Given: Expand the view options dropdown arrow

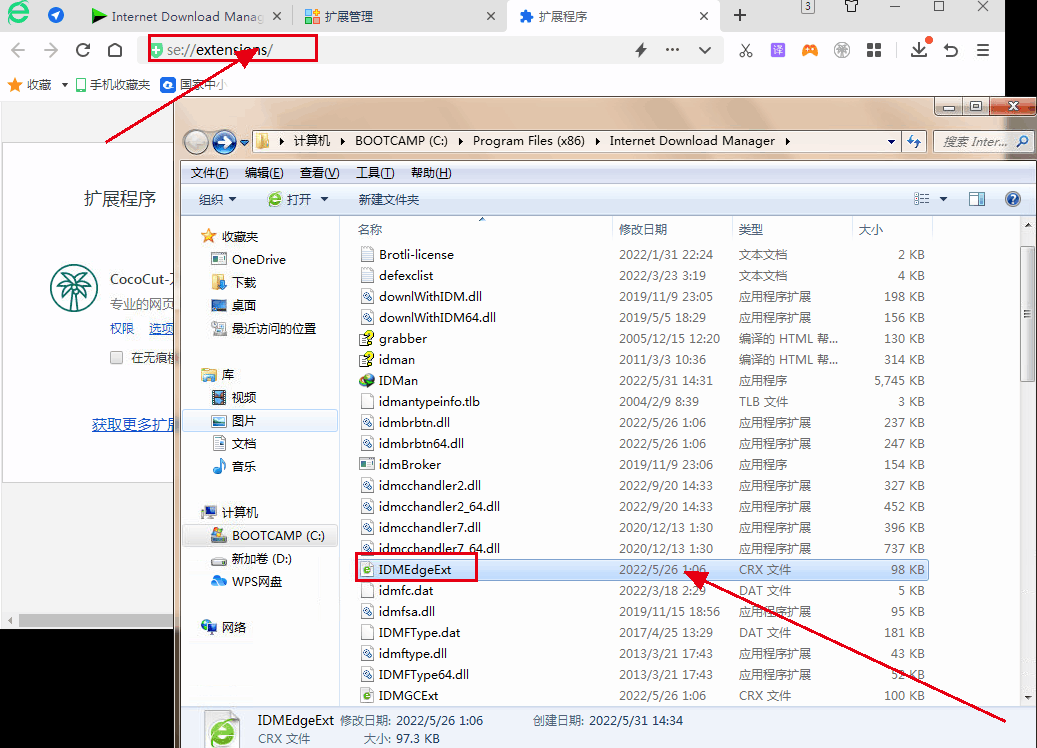Looking at the screenshot, I should 943,199.
